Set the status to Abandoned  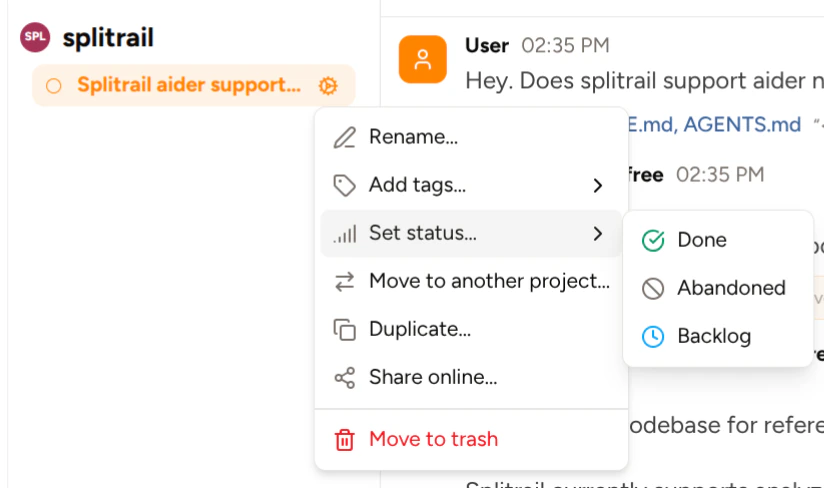pyautogui.click(x=718, y=288)
